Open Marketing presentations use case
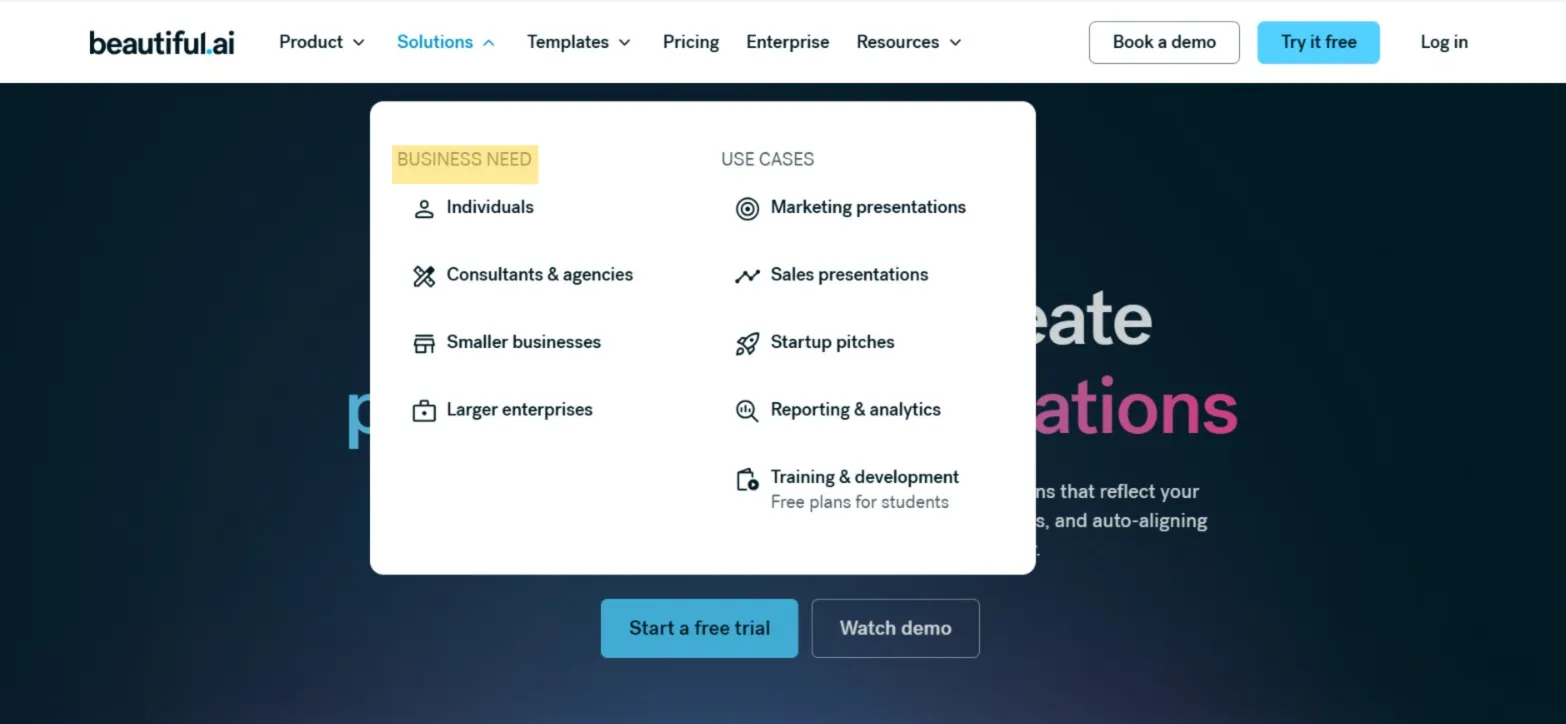 point(868,207)
